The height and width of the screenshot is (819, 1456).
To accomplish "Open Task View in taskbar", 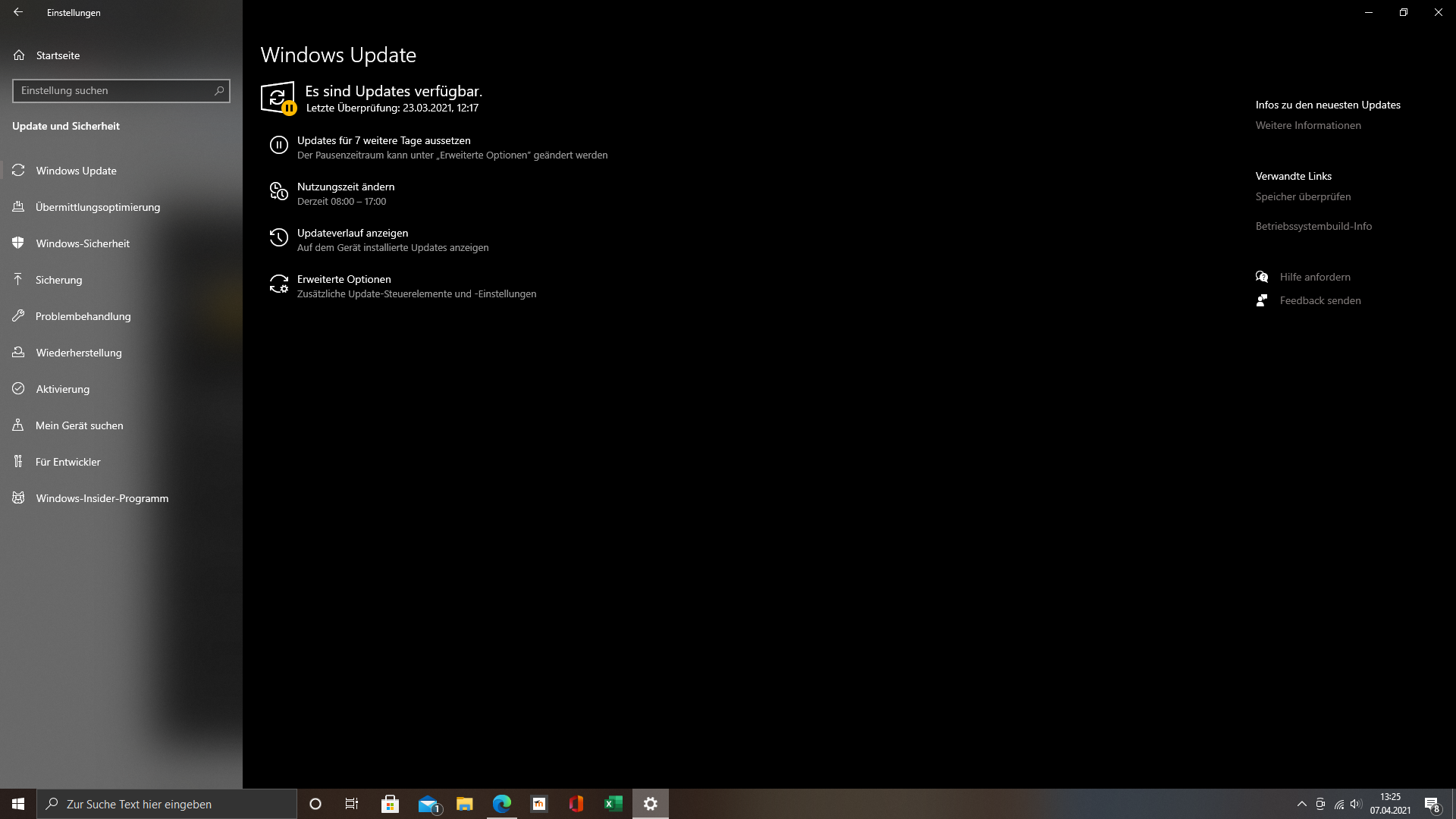I will pos(352,804).
